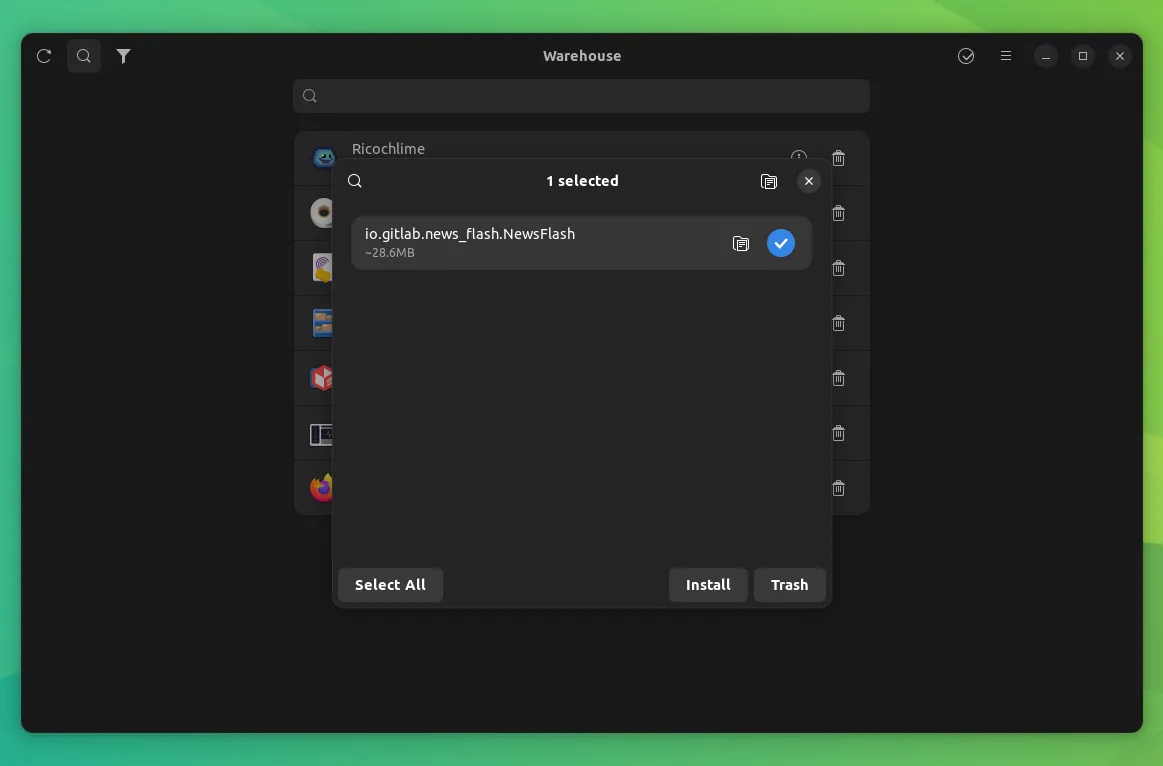Image resolution: width=1163 pixels, height=766 pixels.
Task: Uncheck the NewsFlash blue checkmark
Action: [781, 243]
